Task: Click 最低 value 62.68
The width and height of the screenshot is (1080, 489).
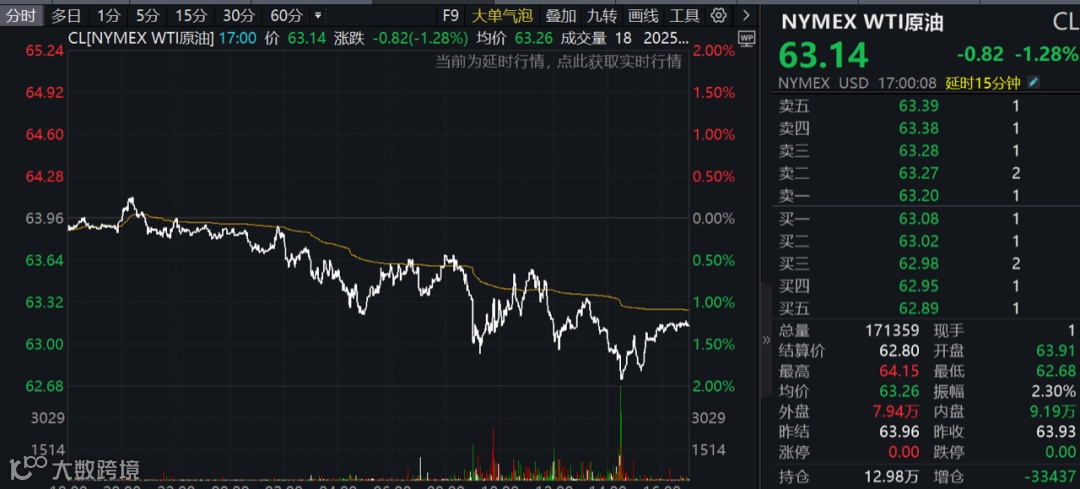Action: (x=1057, y=371)
